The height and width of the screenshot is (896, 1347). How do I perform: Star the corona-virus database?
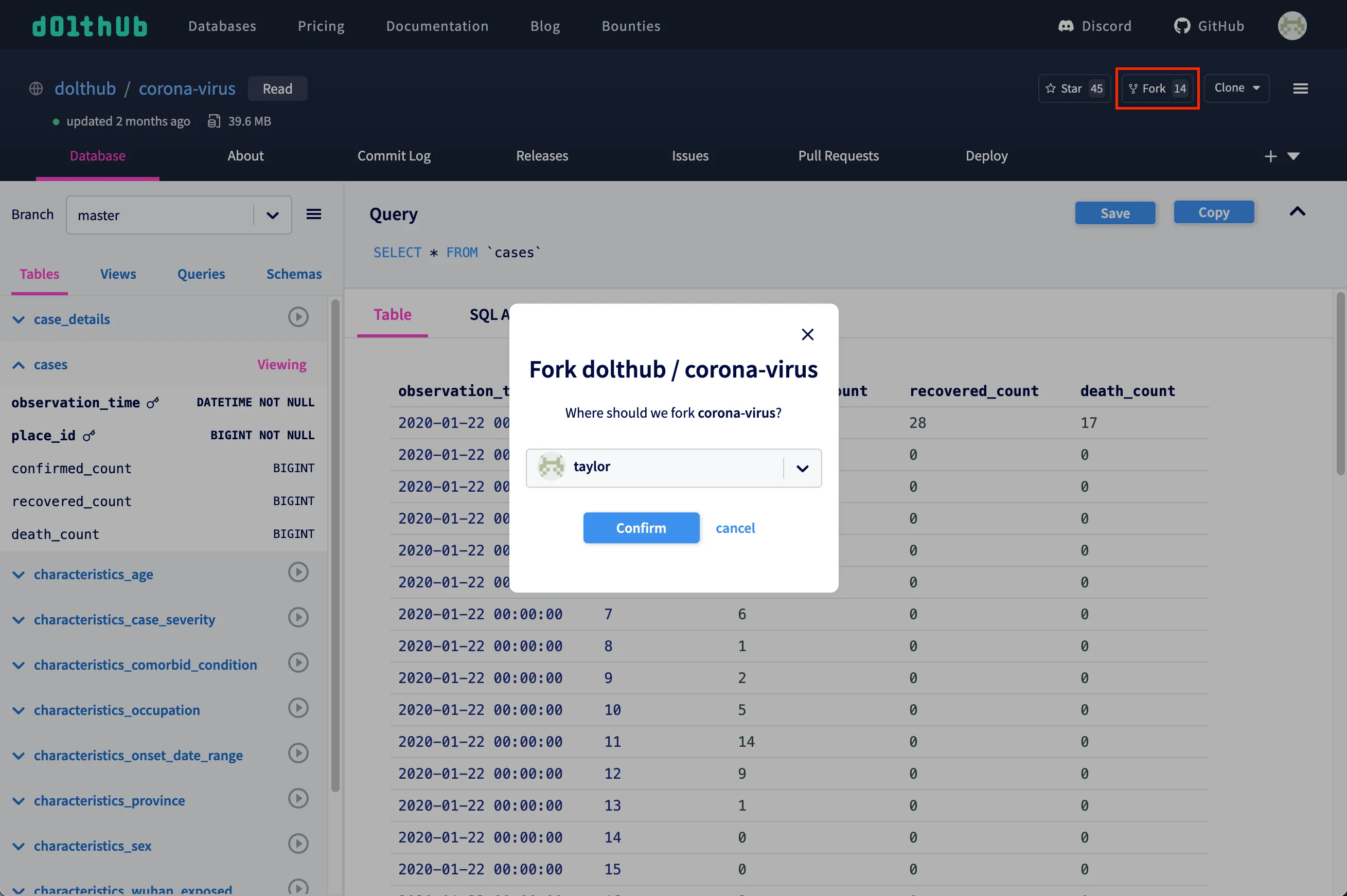[x=1074, y=88]
